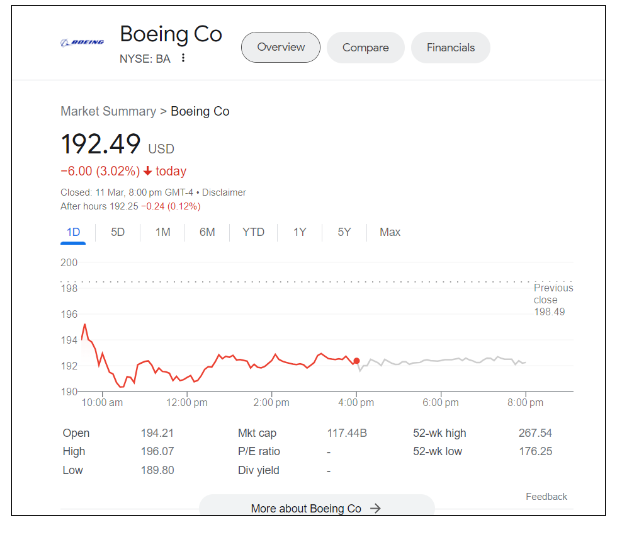Select the Overview tab
The height and width of the screenshot is (533, 619).
(280, 47)
